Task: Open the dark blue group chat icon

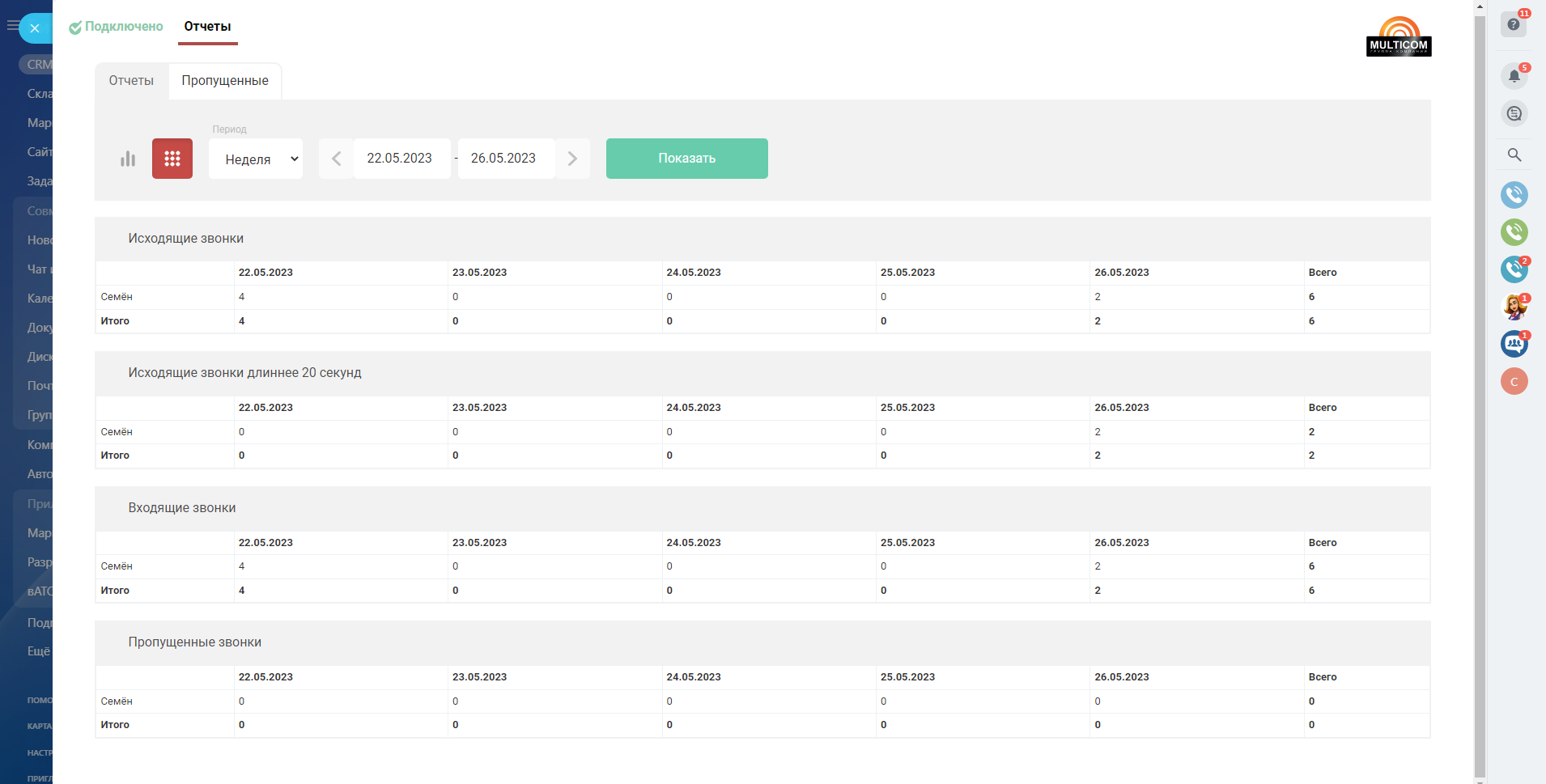Action: [1514, 344]
